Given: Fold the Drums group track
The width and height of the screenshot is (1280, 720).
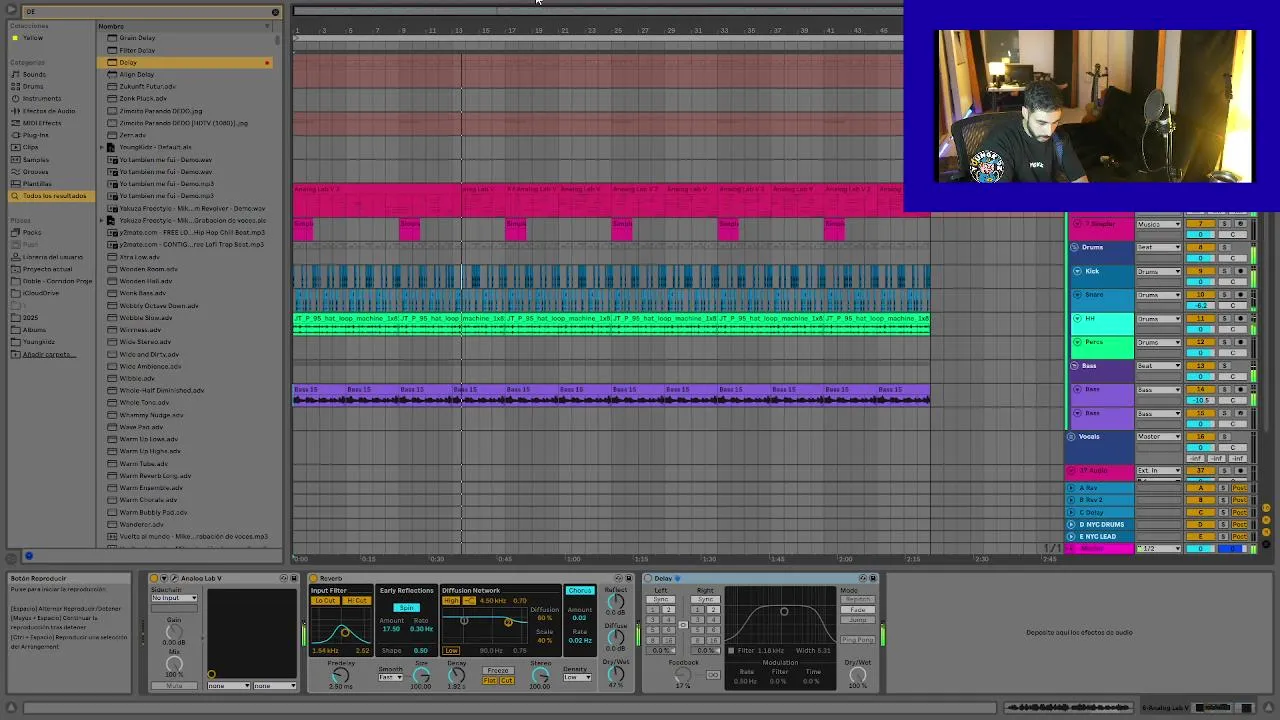Looking at the screenshot, I should [x=1075, y=247].
